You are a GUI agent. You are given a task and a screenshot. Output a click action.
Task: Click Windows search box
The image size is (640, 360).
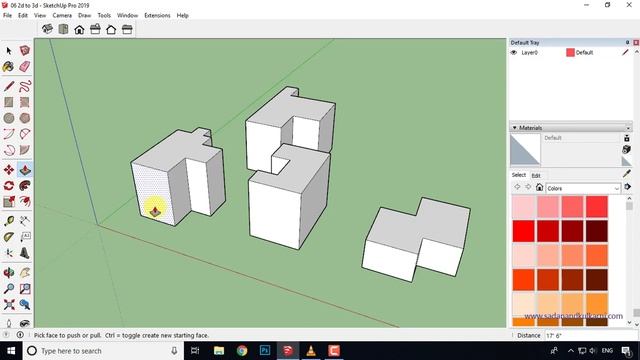[103, 351]
